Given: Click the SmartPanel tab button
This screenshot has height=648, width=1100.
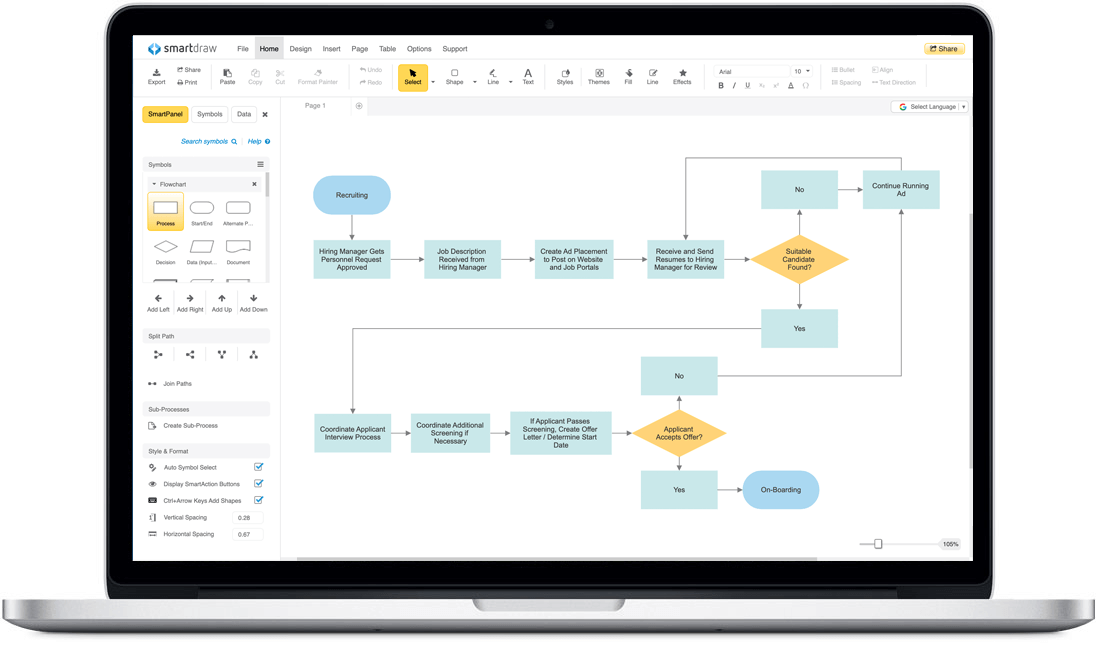Looking at the screenshot, I should [x=166, y=114].
